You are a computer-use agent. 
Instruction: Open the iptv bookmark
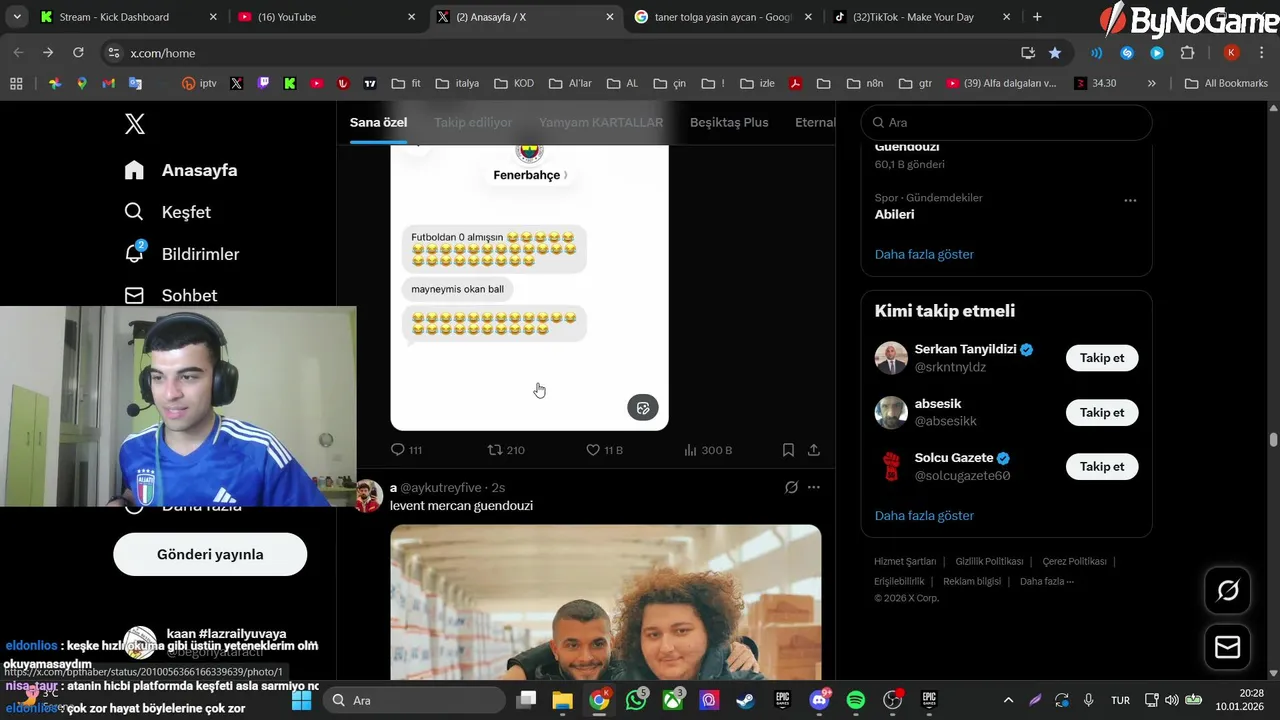tap(199, 83)
